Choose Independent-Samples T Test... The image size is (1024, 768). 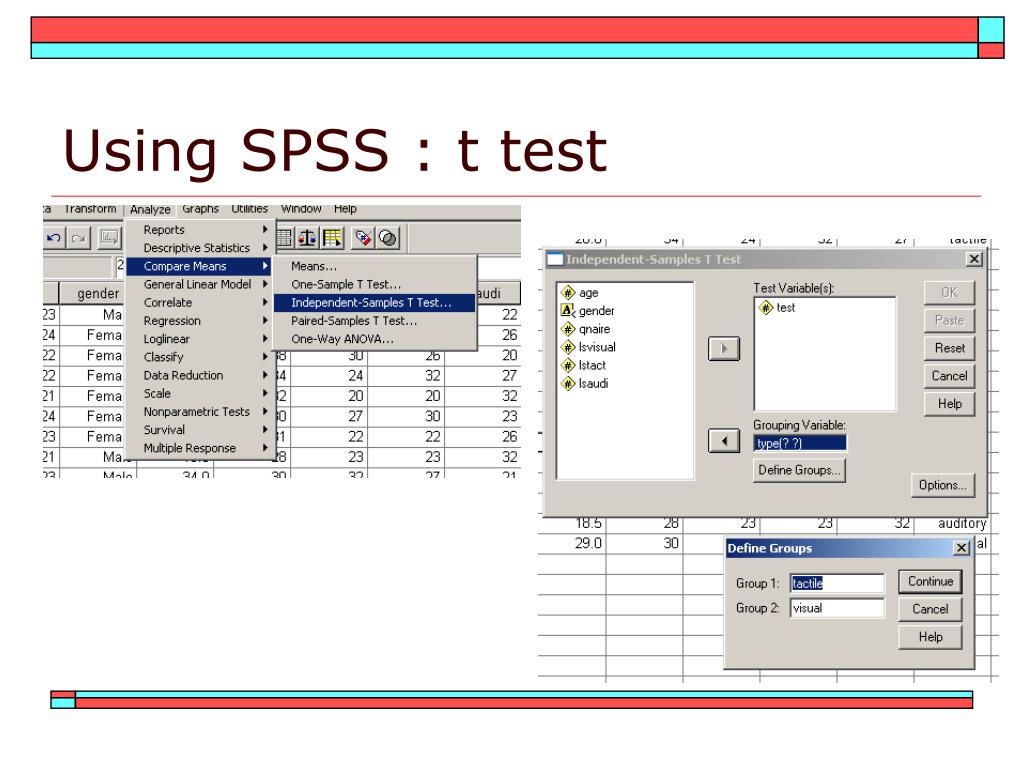(374, 303)
